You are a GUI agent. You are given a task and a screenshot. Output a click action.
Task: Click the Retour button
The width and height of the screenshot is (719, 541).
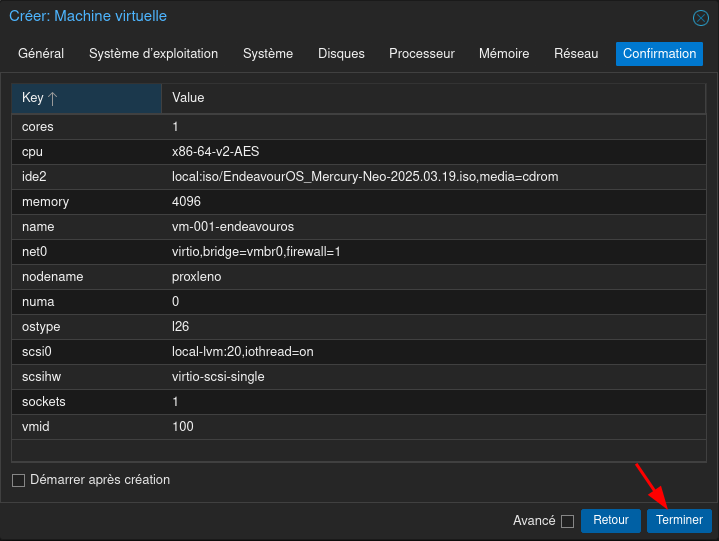tap(610, 520)
